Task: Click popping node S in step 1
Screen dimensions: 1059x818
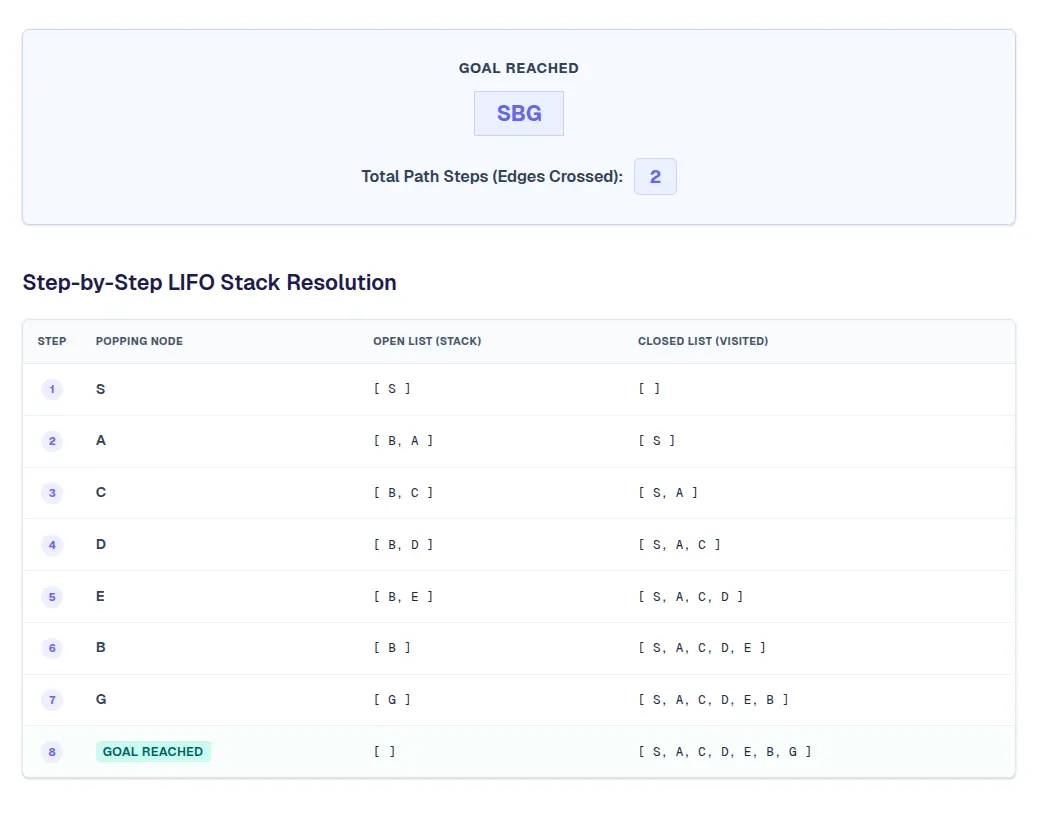Action: point(101,389)
